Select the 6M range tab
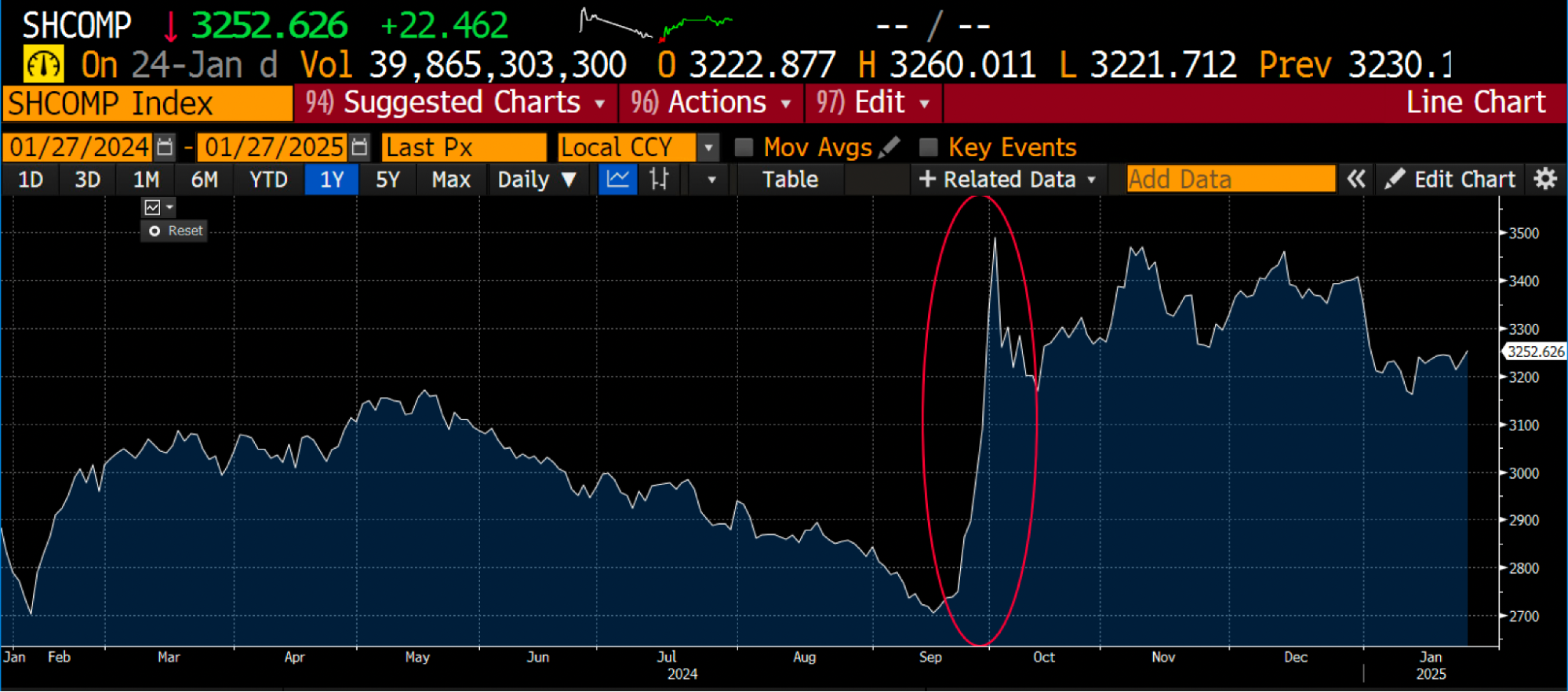Viewport: 1568px width, 692px height. pyautogui.click(x=204, y=179)
